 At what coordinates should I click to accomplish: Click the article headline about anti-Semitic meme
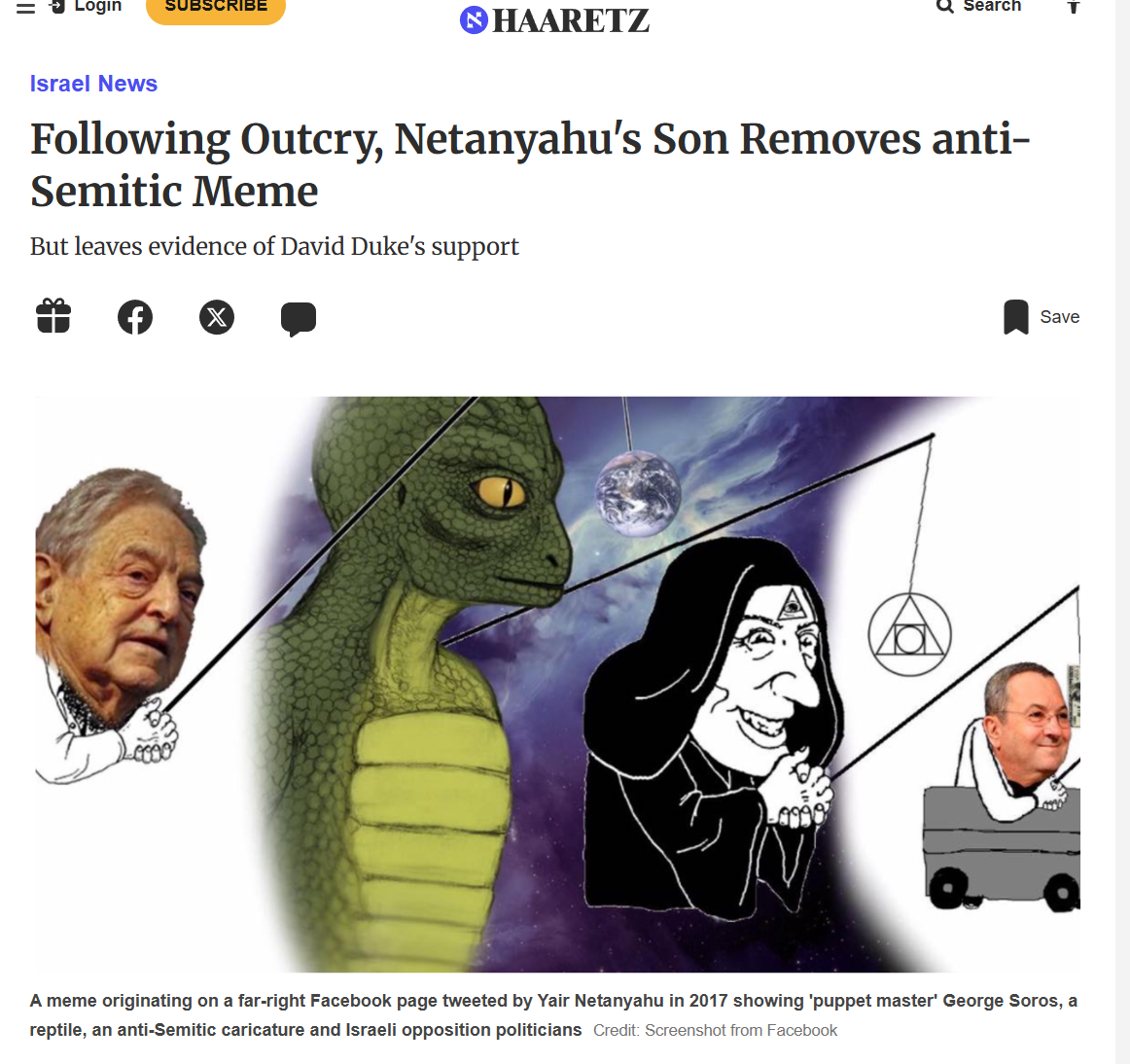click(x=530, y=164)
